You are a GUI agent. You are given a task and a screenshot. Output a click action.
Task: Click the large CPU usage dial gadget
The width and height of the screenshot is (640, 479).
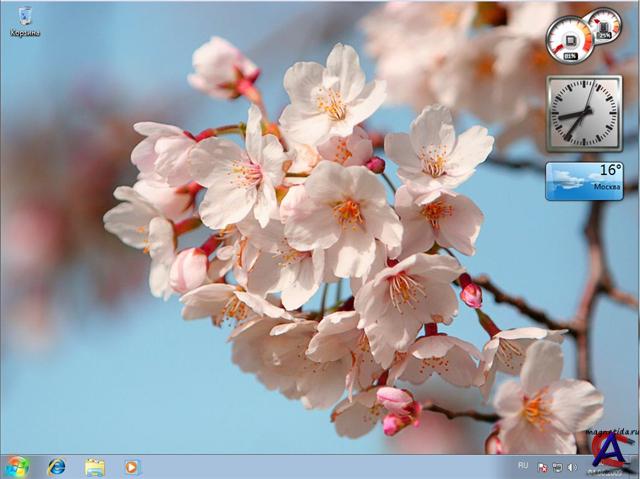click(569, 39)
